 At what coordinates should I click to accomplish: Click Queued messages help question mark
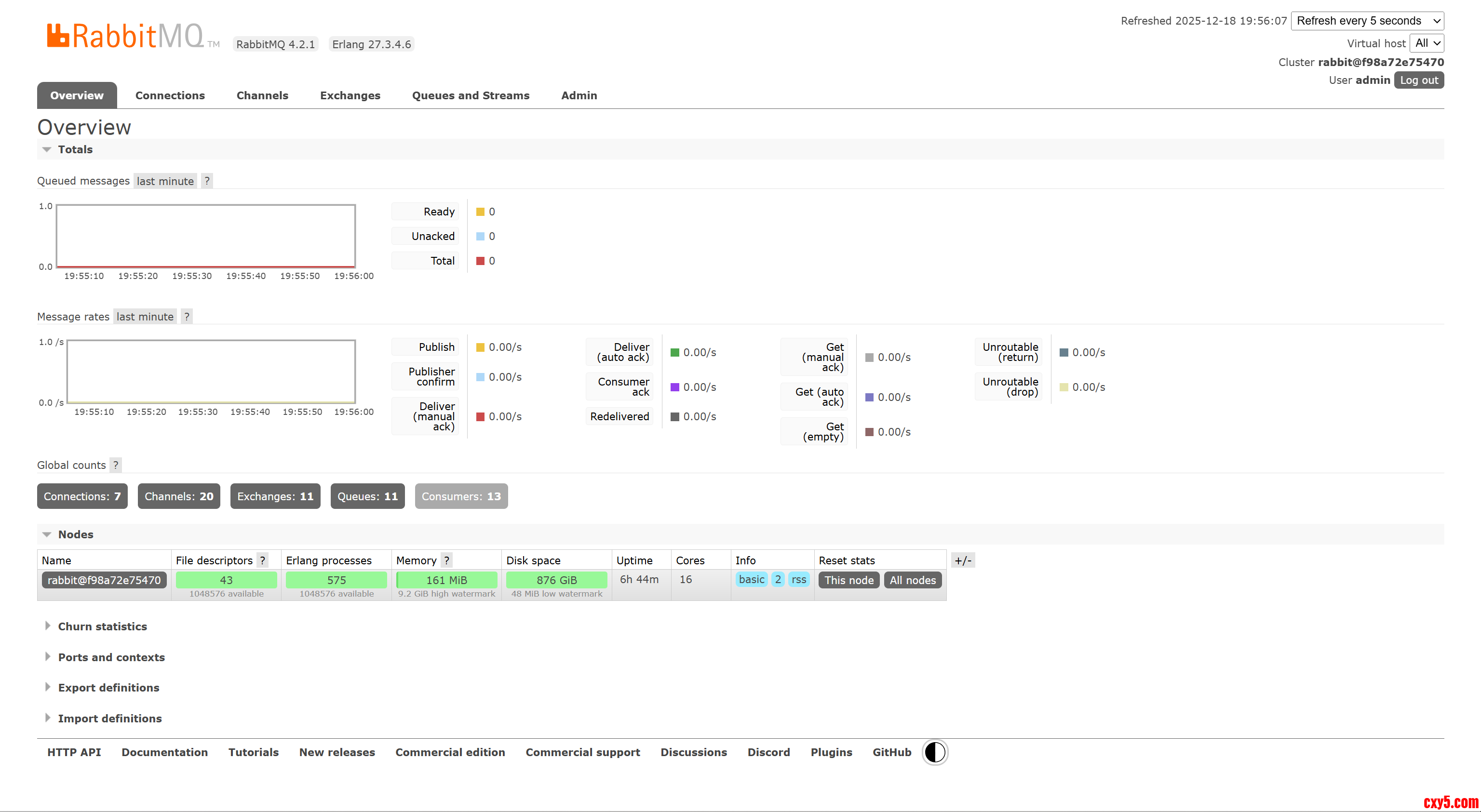click(207, 181)
